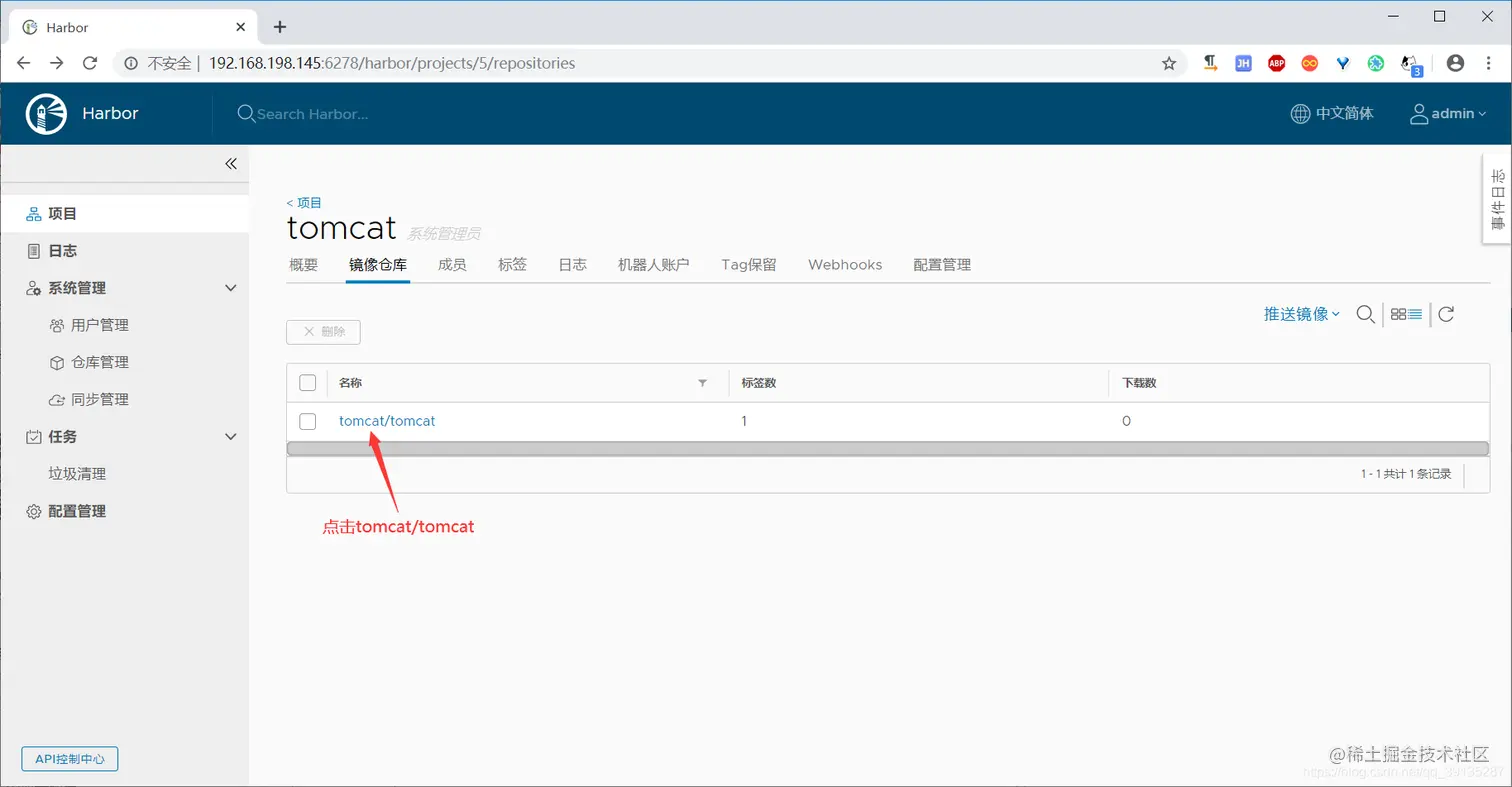Check the select-all checkbox in table header
Image resolution: width=1512 pixels, height=787 pixels.
pos(308,383)
